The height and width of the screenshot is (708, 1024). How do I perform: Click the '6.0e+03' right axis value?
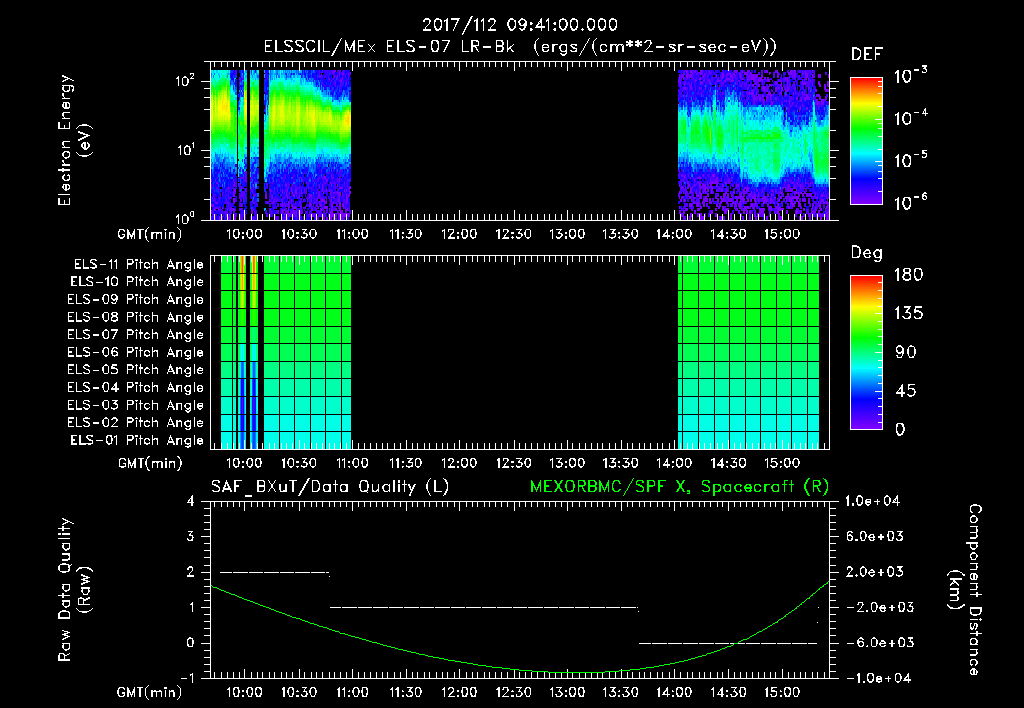click(875, 537)
